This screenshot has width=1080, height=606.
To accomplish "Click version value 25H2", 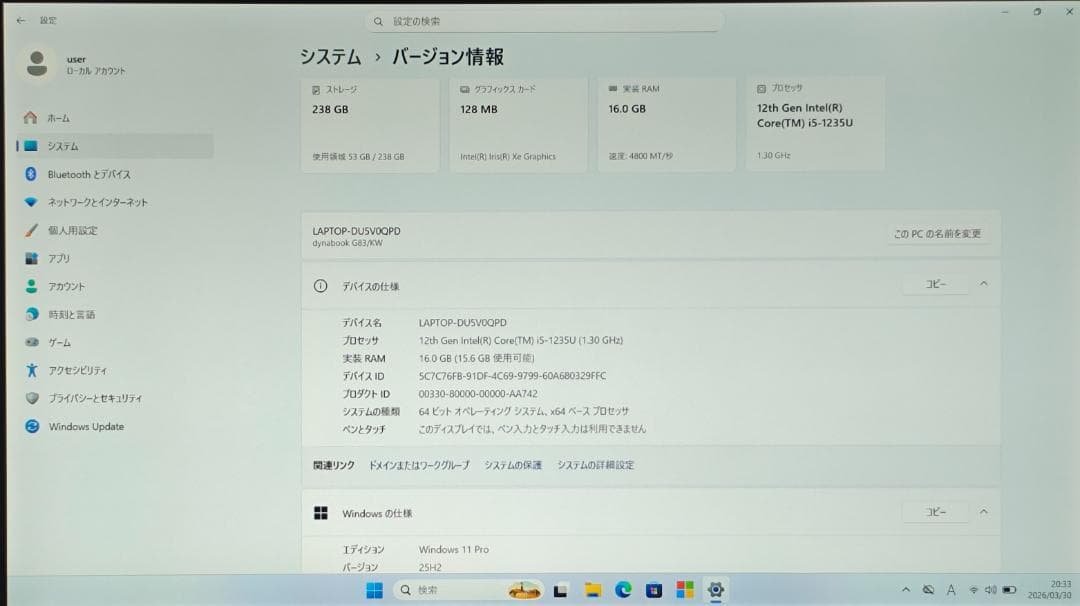I will [x=430, y=567].
